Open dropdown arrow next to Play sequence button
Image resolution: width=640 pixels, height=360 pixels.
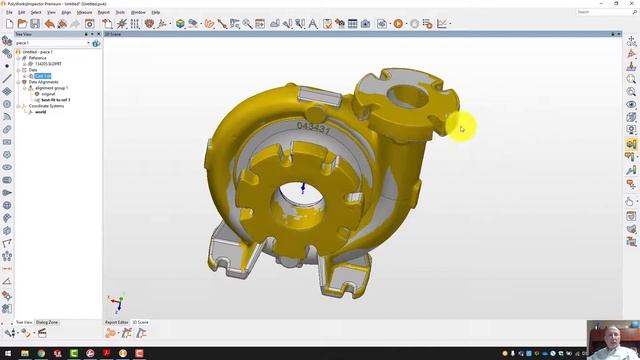click(x=406, y=24)
